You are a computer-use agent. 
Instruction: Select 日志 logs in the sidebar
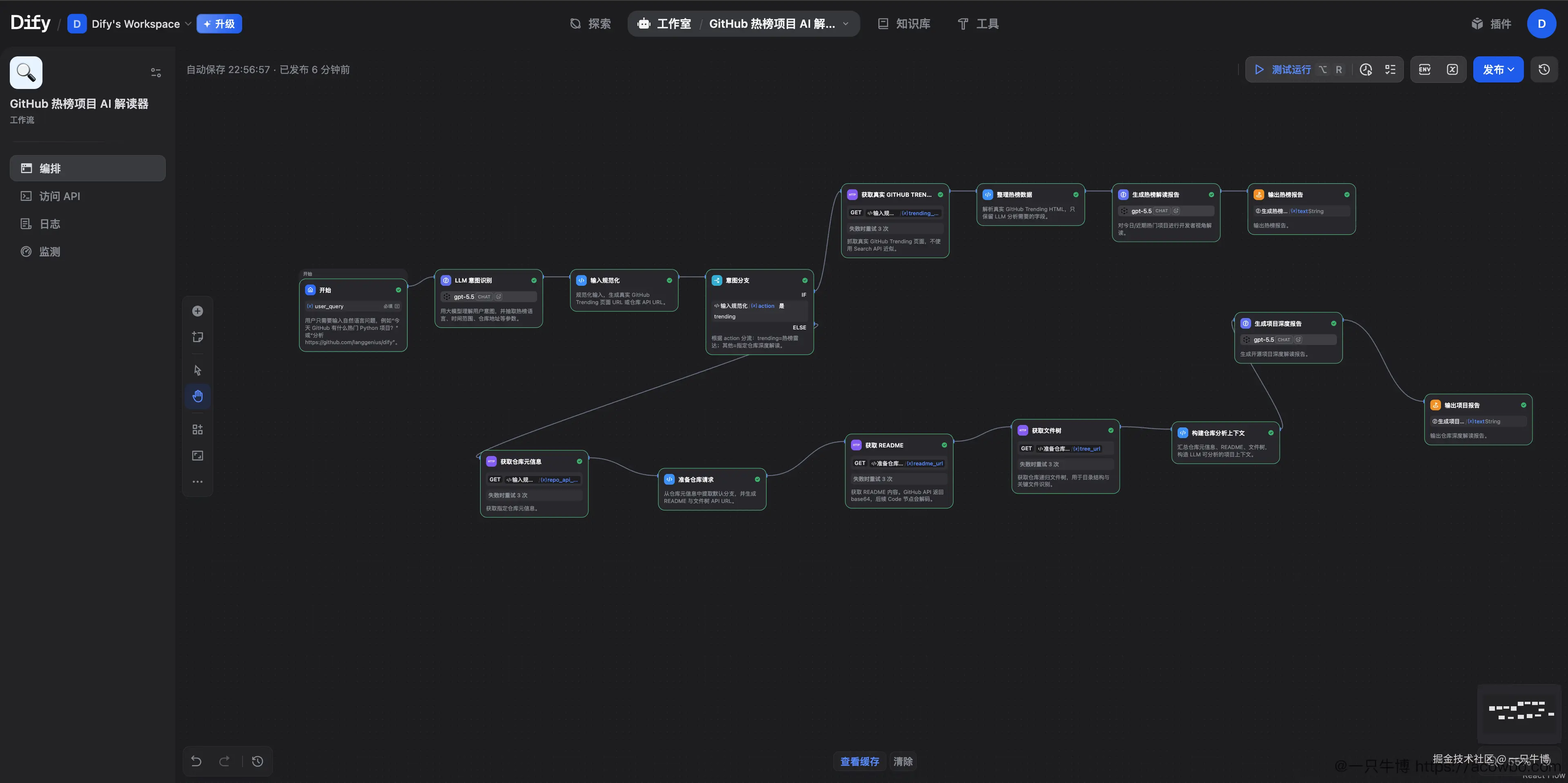point(88,224)
